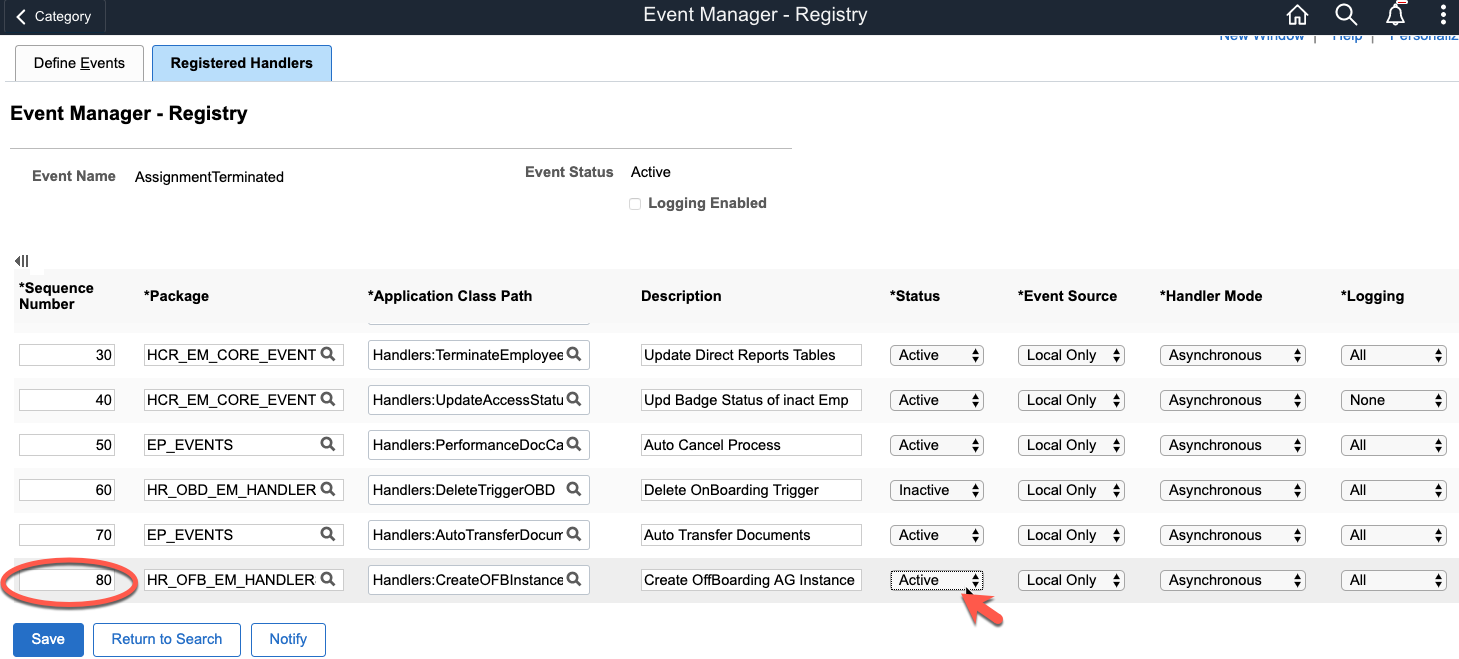Open global search magnifier icon

(x=1346, y=15)
